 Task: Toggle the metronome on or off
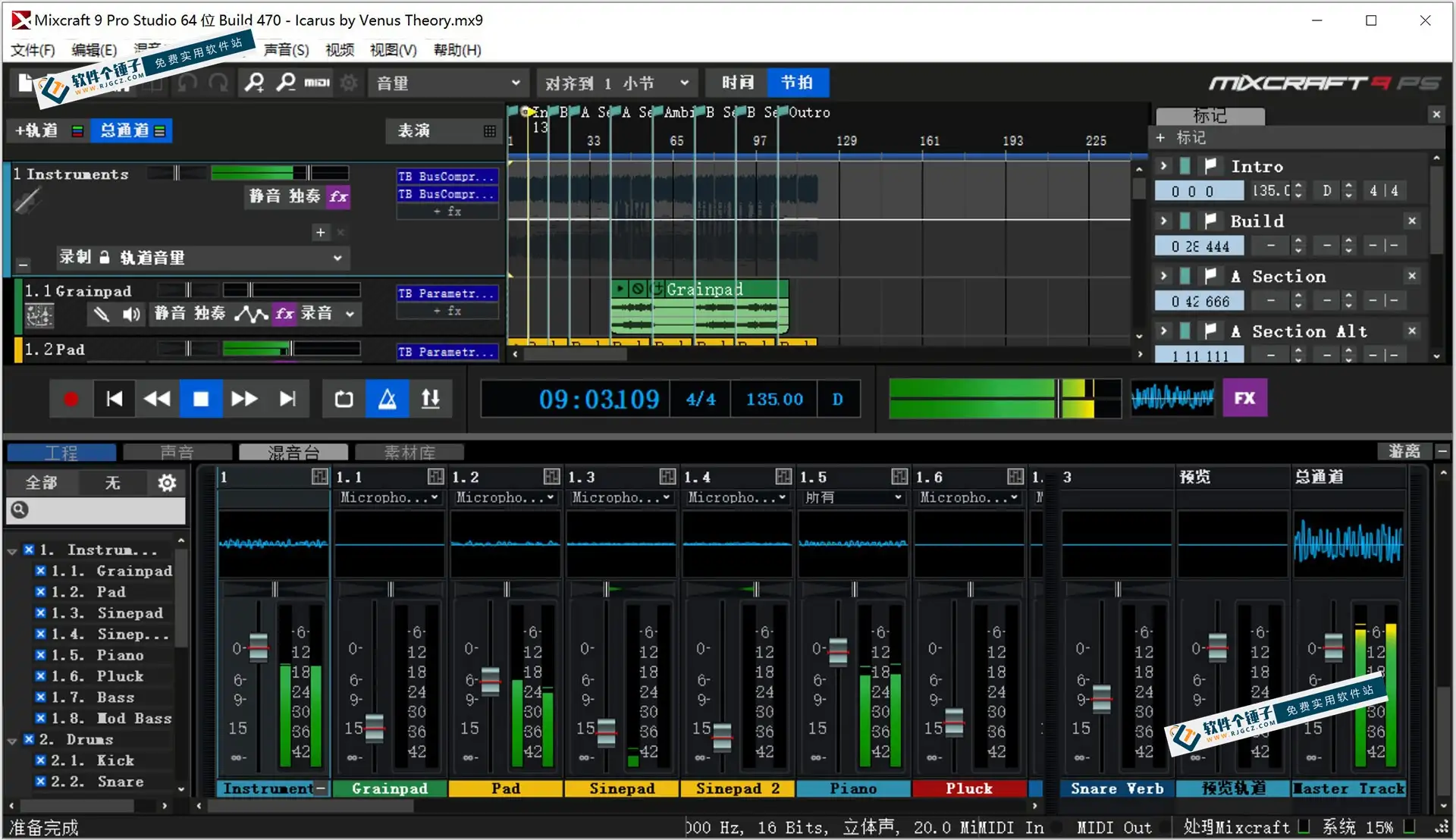pos(387,398)
